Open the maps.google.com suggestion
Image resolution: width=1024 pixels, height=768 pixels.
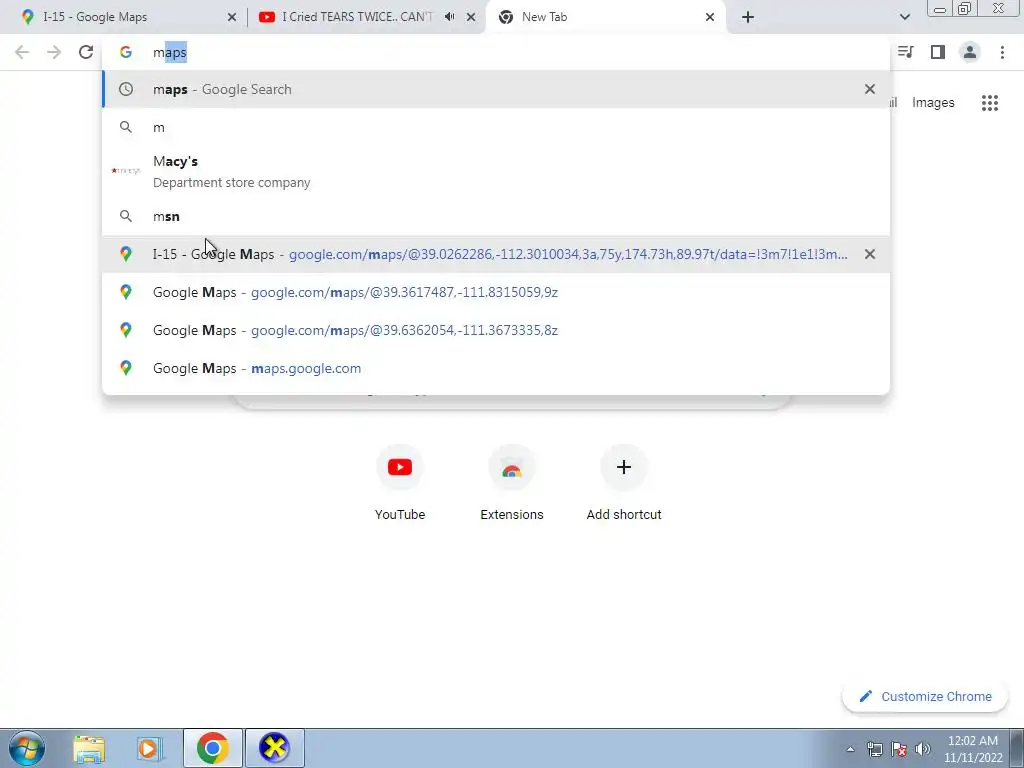point(496,368)
